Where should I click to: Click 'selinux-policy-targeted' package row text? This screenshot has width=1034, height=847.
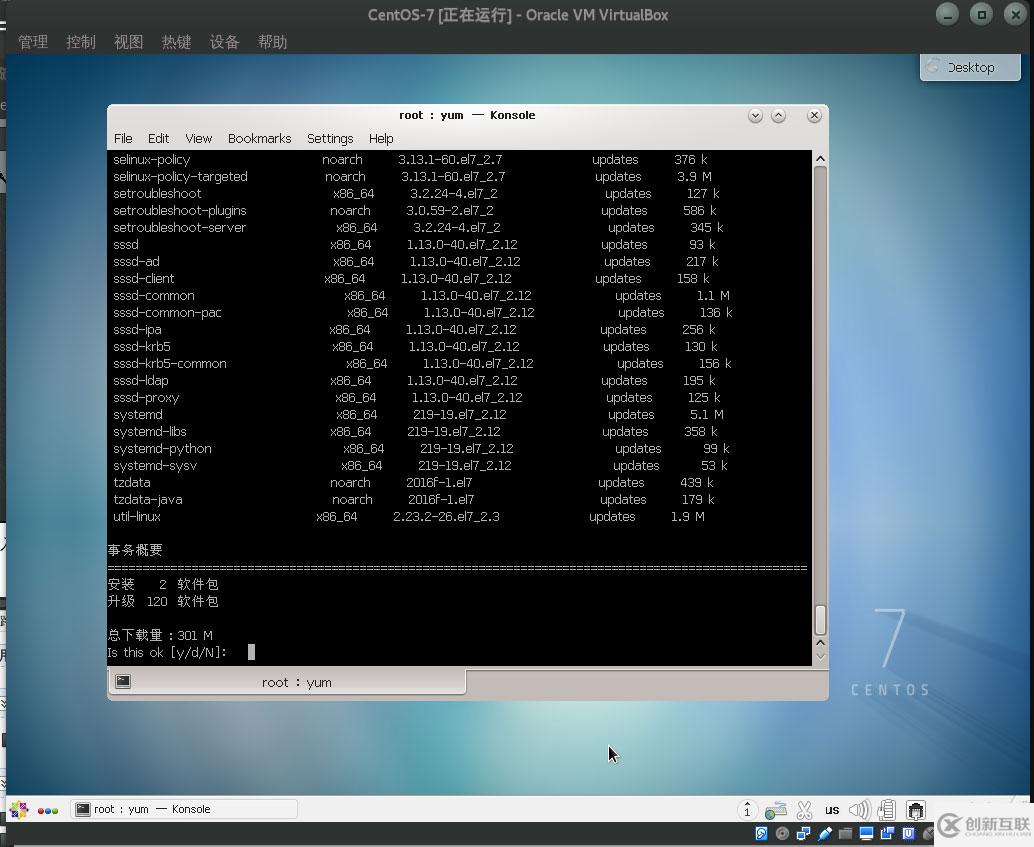tap(180, 177)
